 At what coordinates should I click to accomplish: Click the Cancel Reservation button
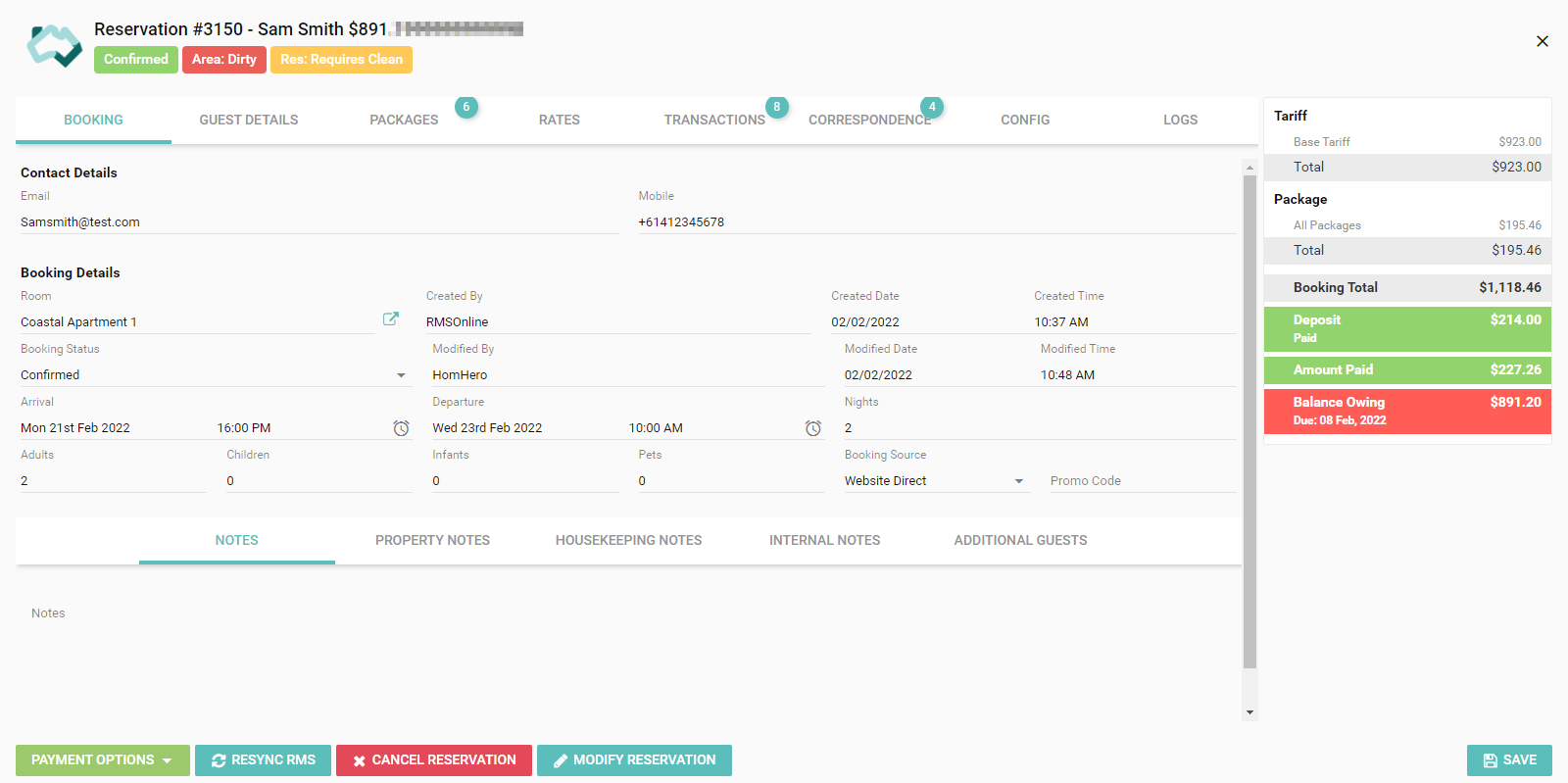433,760
